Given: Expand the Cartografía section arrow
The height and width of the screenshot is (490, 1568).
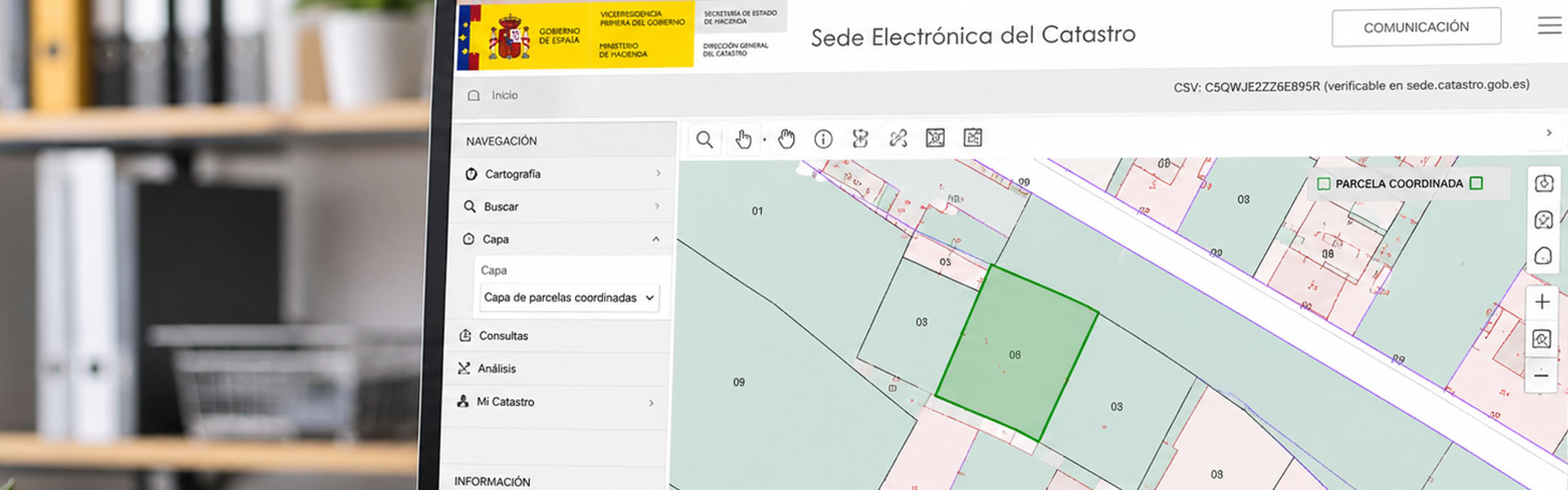Looking at the screenshot, I should pyautogui.click(x=658, y=173).
